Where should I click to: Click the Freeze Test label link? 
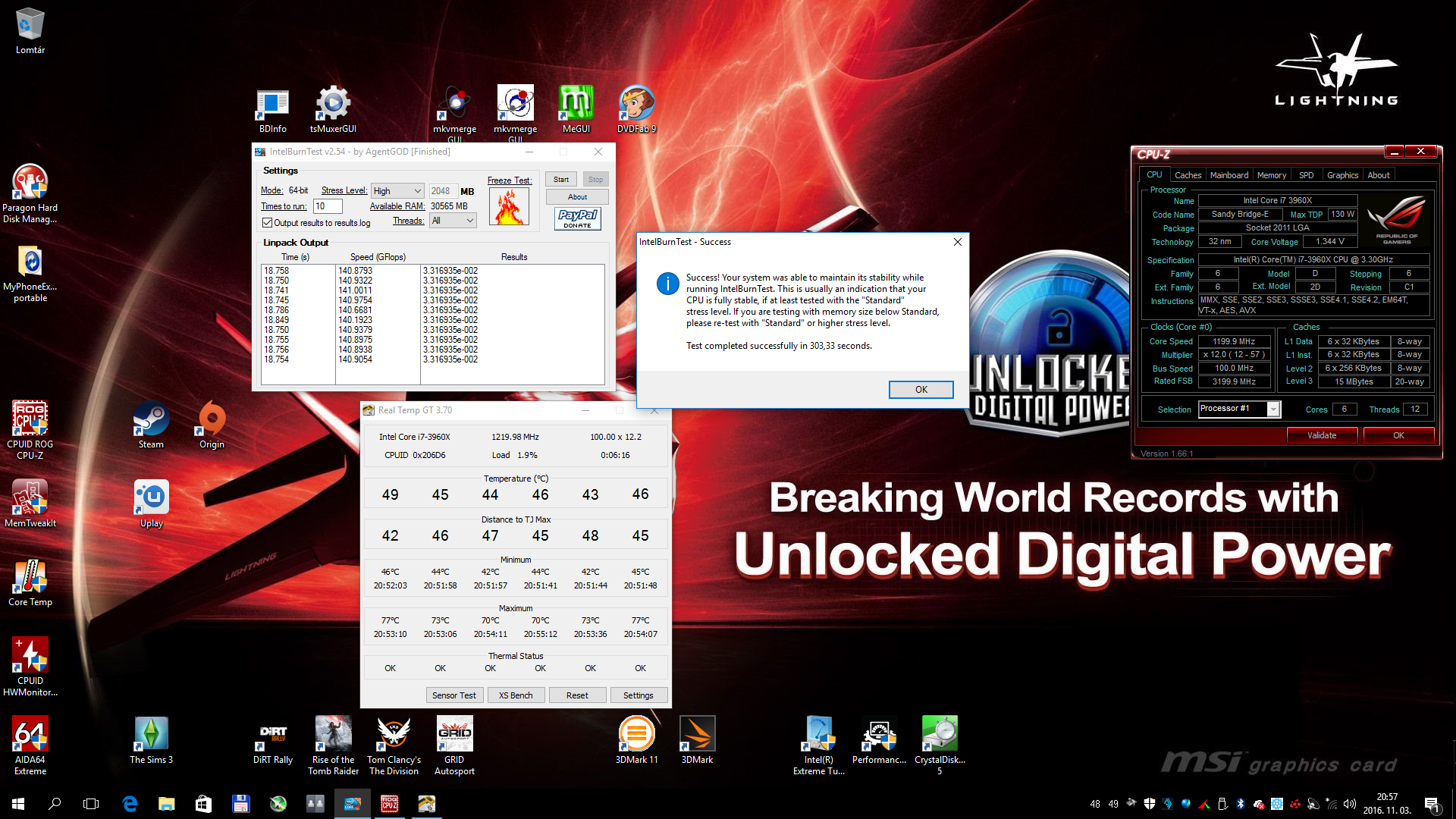pyautogui.click(x=509, y=180)
